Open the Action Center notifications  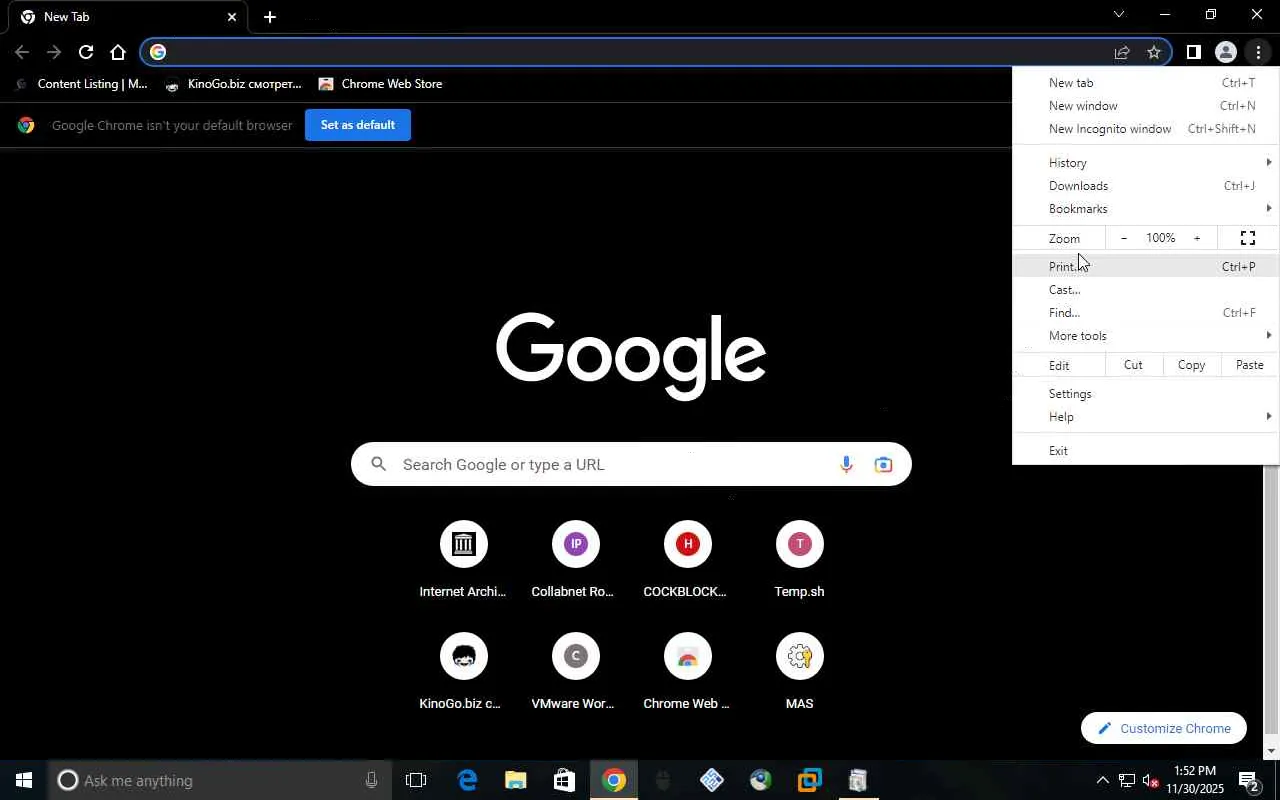[1249, 780]
